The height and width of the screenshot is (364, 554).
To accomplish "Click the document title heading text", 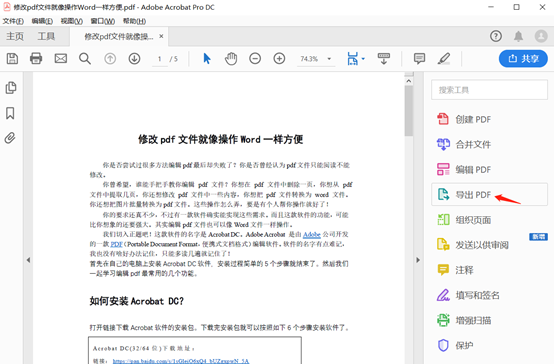I will coord(220,140).
